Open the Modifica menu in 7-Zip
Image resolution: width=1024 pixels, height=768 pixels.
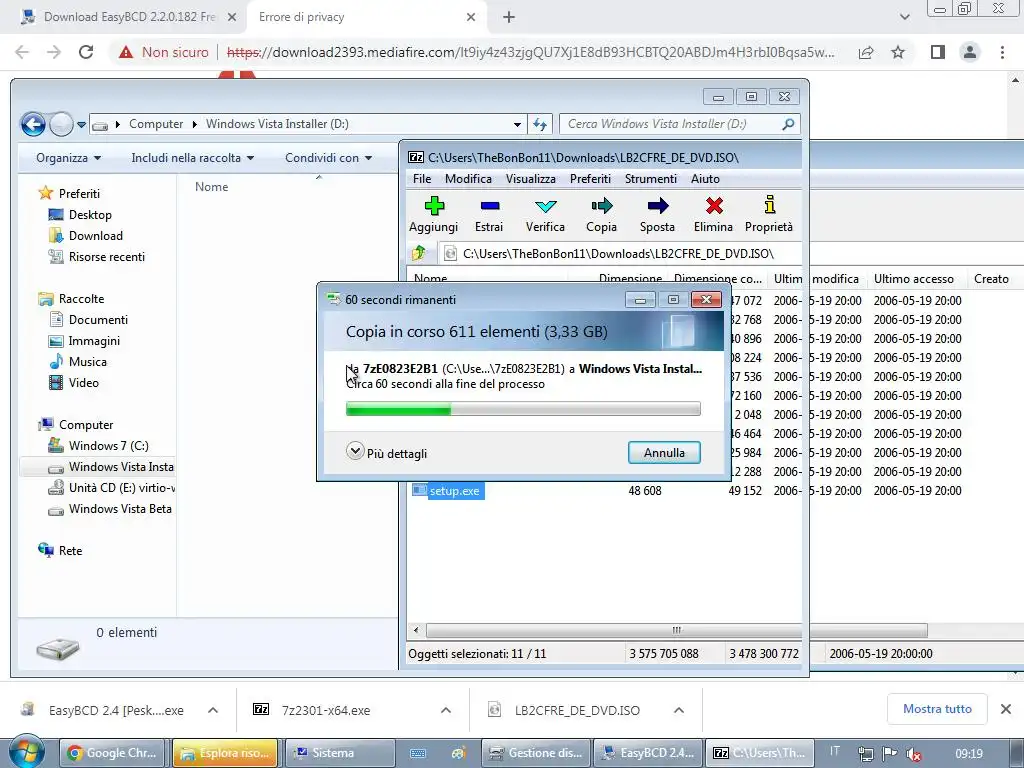468,179
